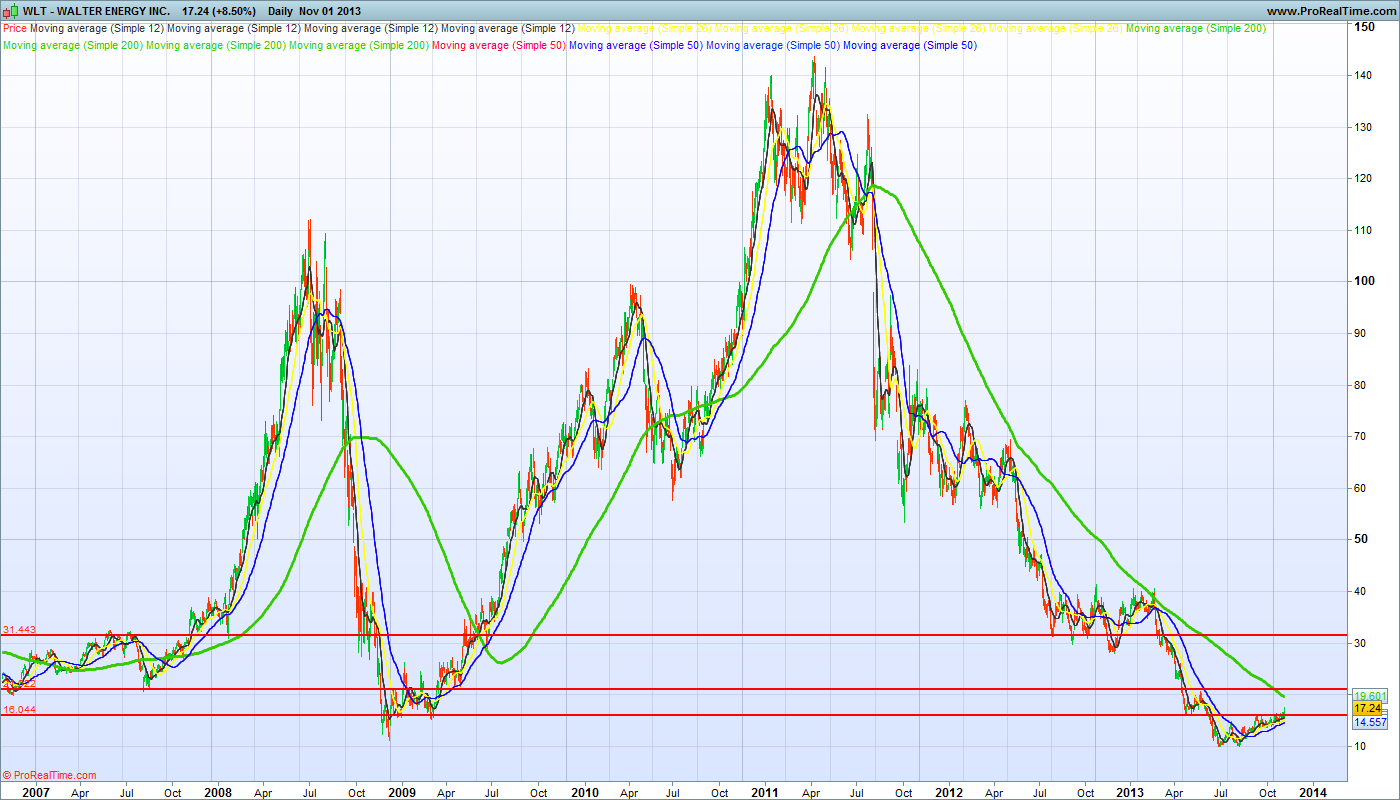This screenshot has width=1400, height=800.
Task: Select the red horizontal line at 31.443
Action: coord(675,635)
